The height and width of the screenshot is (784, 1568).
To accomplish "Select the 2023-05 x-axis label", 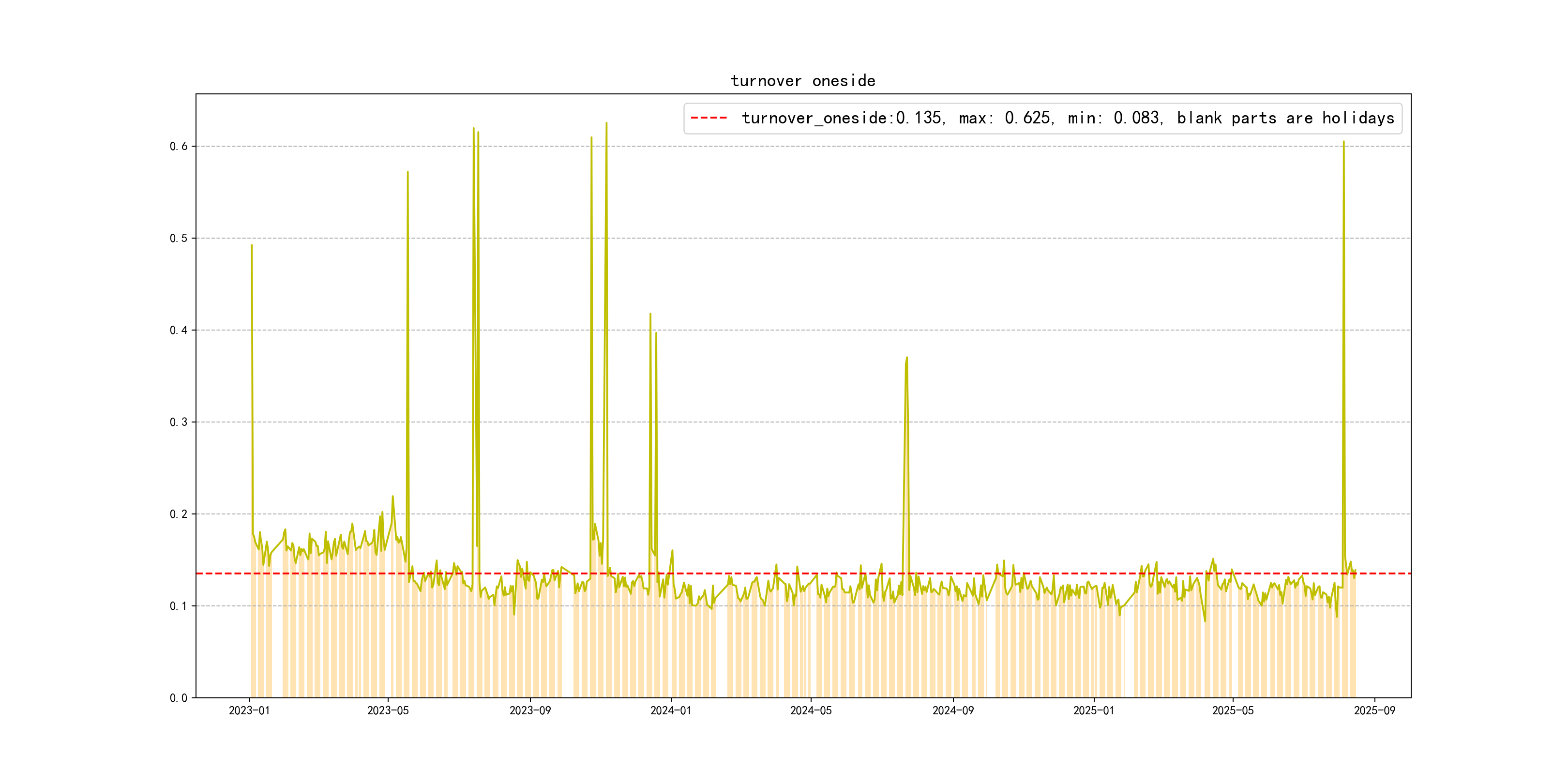I will [x=388, y=710].
